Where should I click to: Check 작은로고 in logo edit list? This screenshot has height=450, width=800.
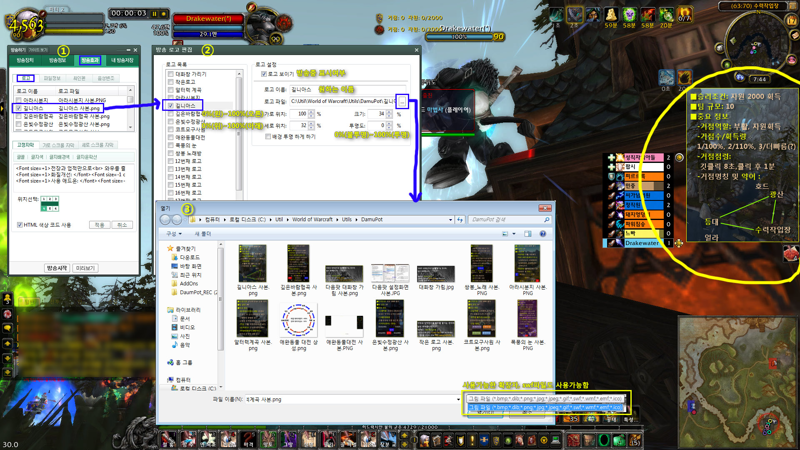[x=170, y=82]
